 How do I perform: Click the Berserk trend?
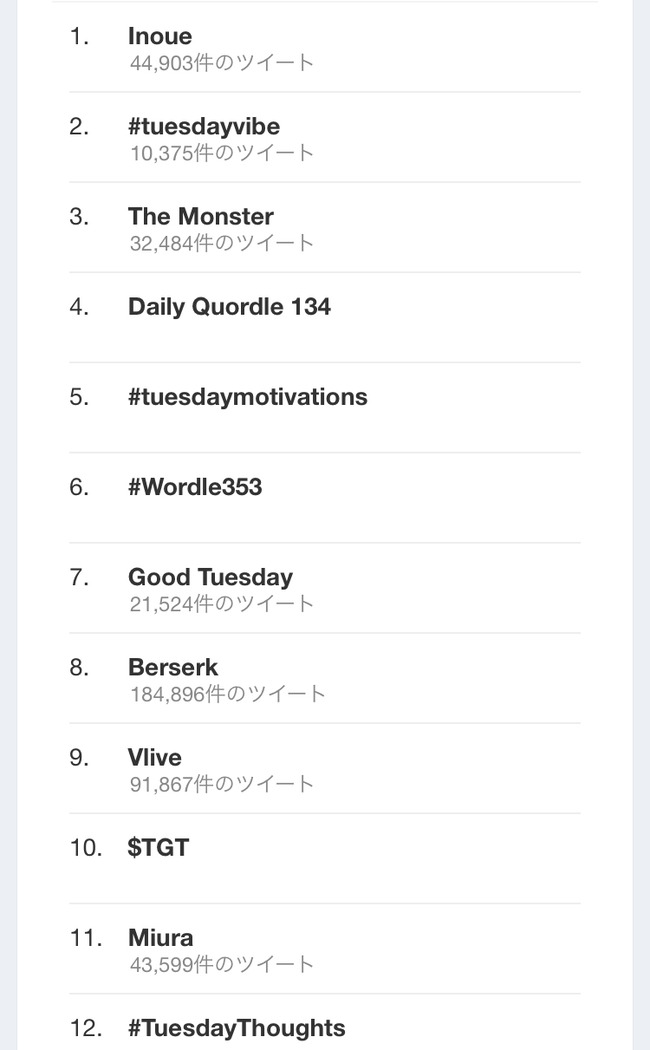point(173,667)
